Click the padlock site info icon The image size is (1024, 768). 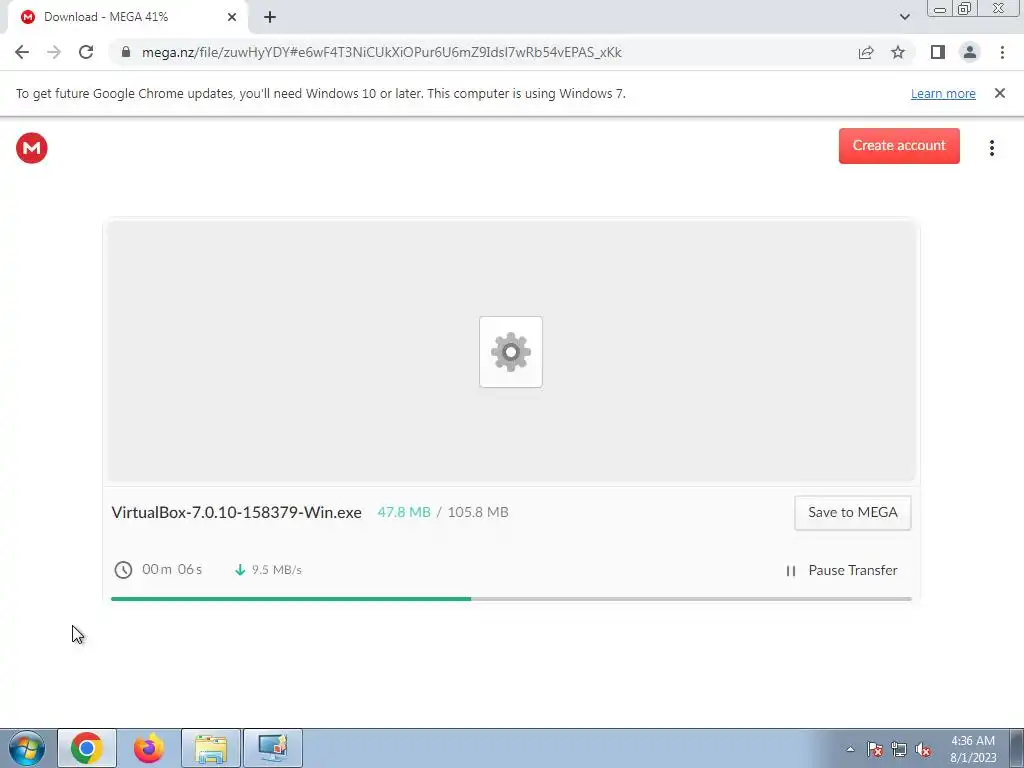(x=126, y=52)
